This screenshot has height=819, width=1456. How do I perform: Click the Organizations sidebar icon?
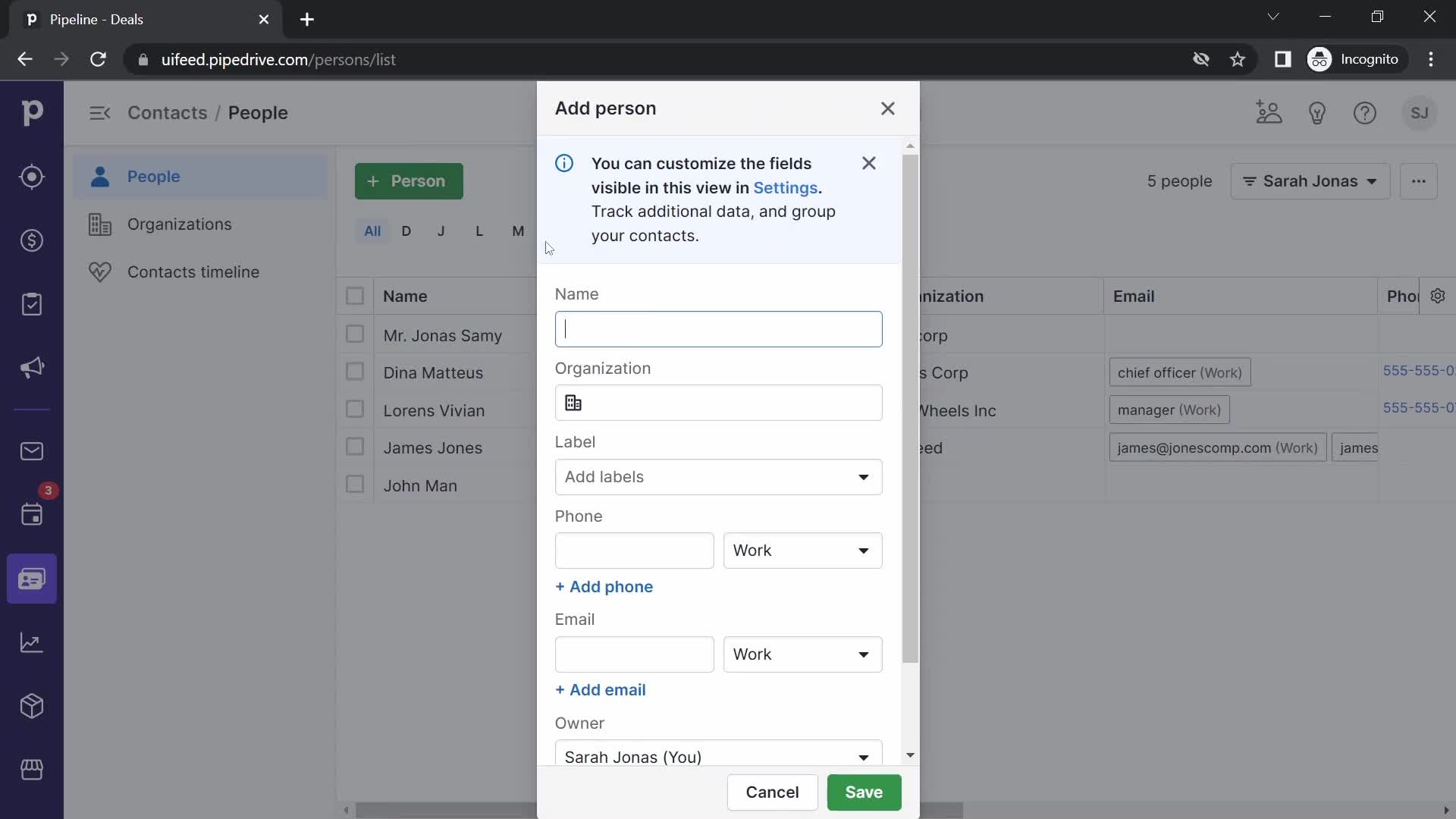[x=99, y=223]
